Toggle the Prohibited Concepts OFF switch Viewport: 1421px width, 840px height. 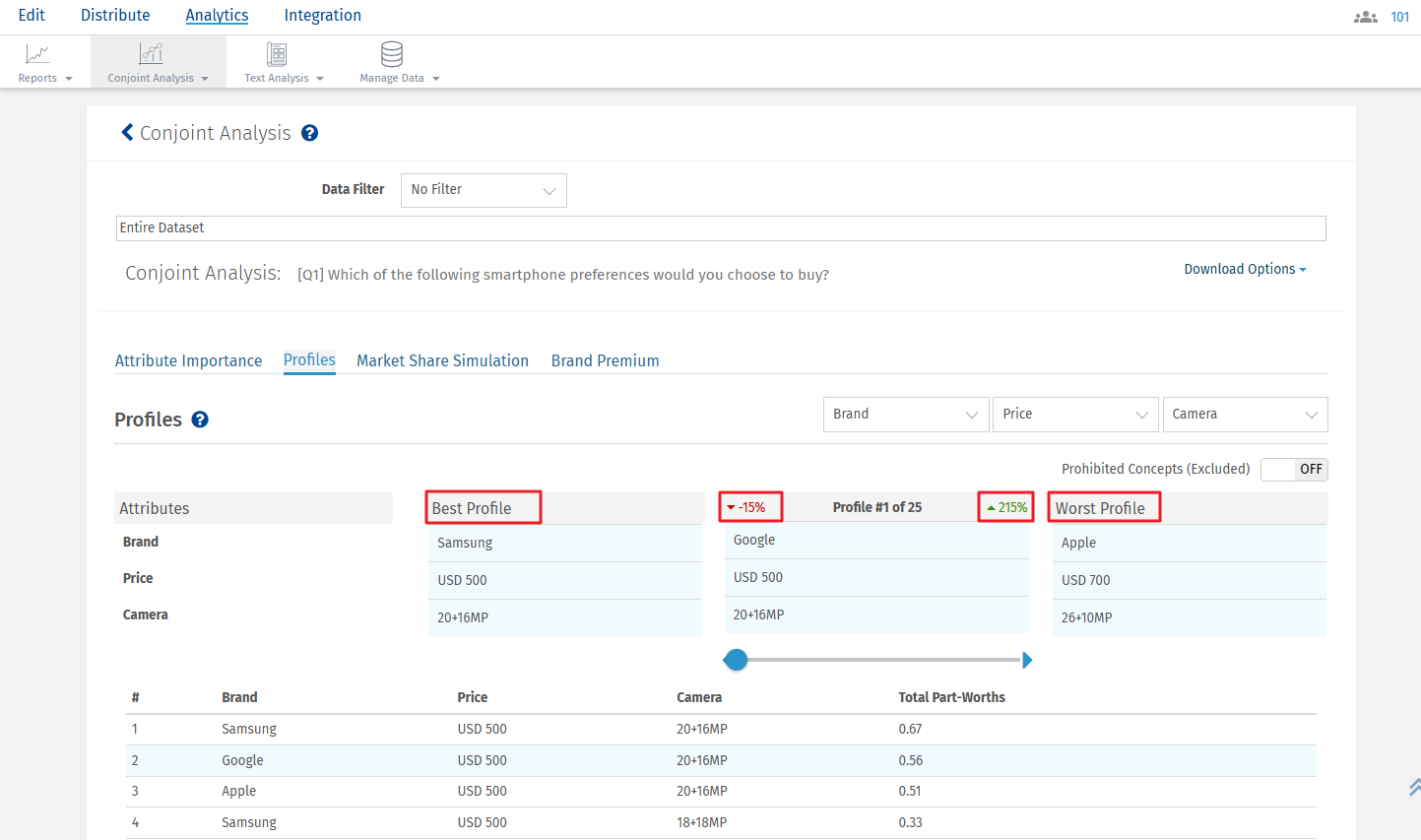[x=1294, y=469]
